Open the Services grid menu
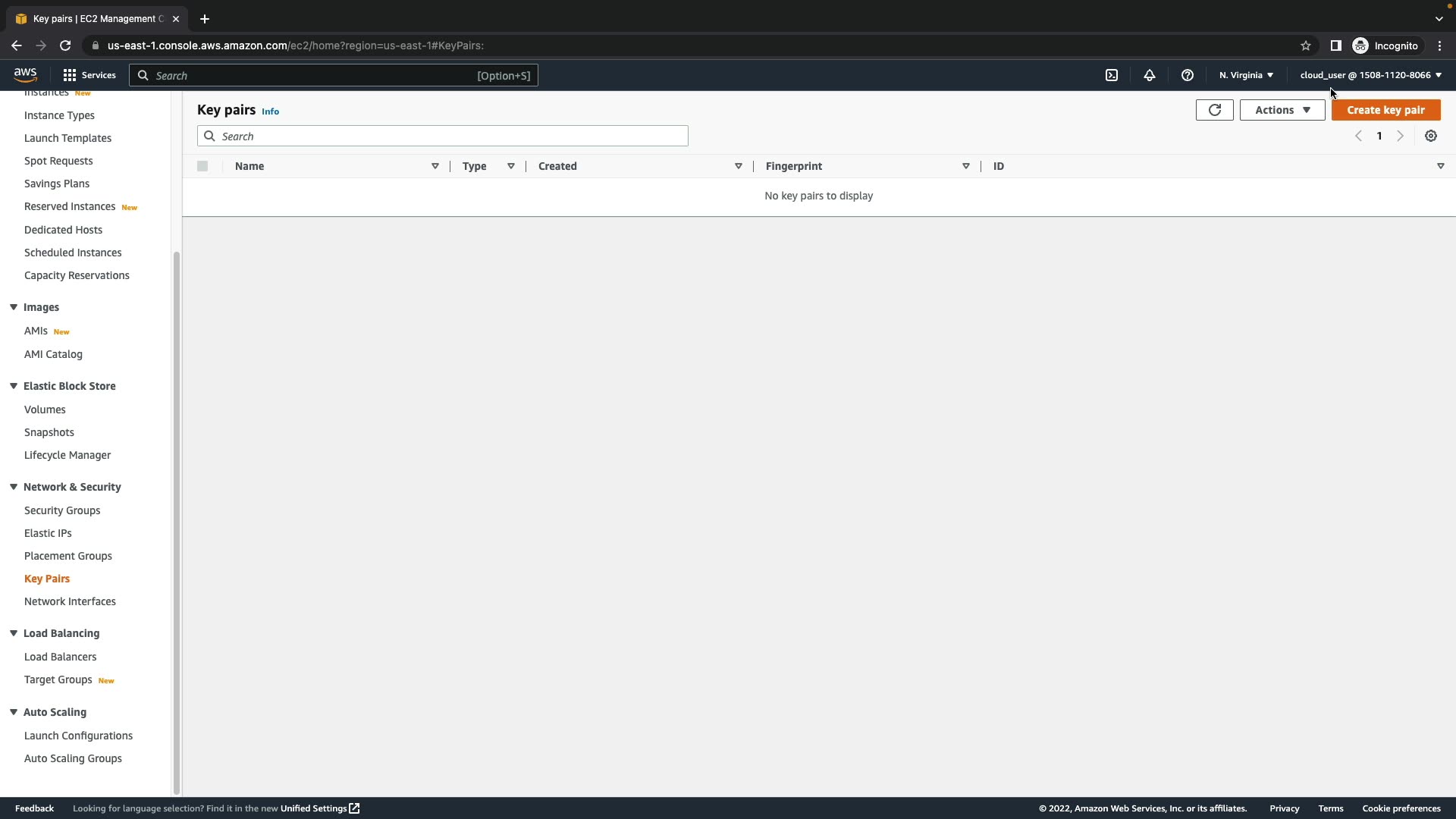Screen dimensions: 1456x819 click(89, 75)
